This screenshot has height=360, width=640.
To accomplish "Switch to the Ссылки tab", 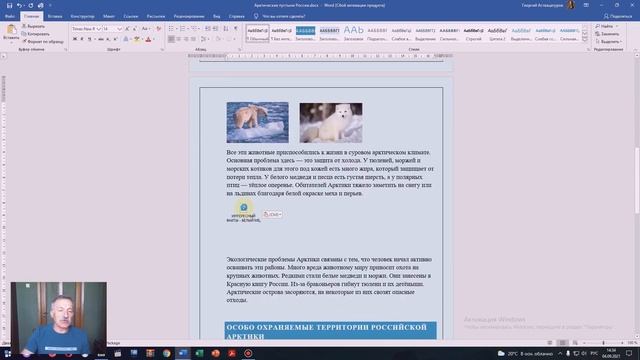I will (x=131, y=16).
